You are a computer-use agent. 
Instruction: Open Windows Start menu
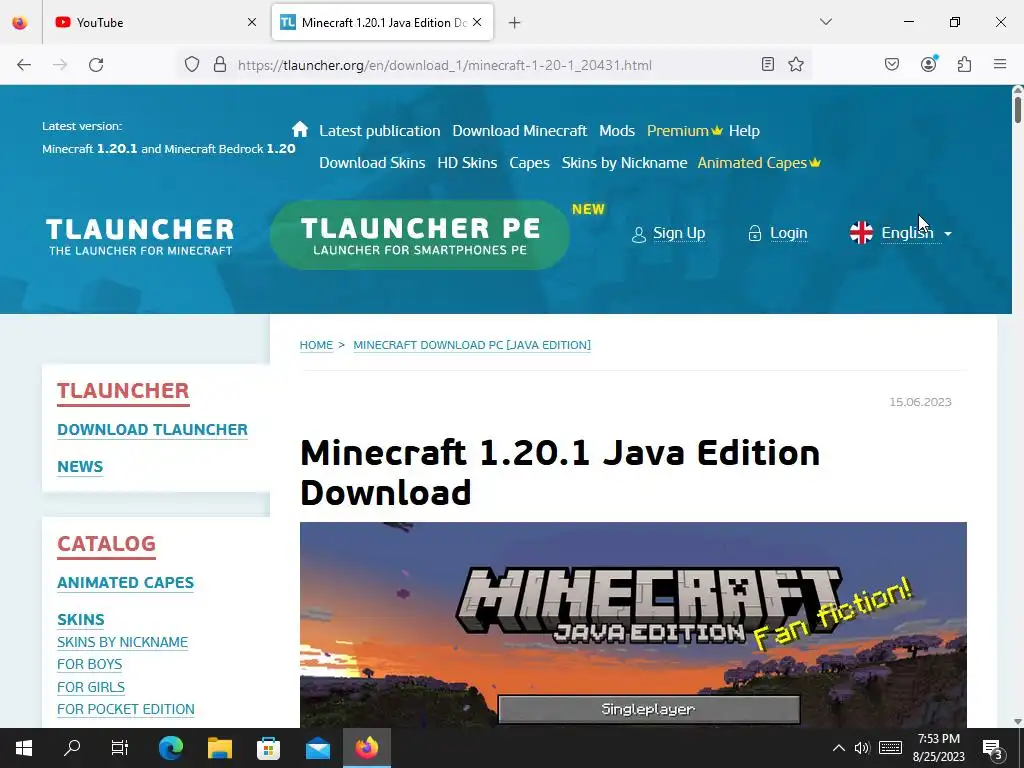coord(24,748)
